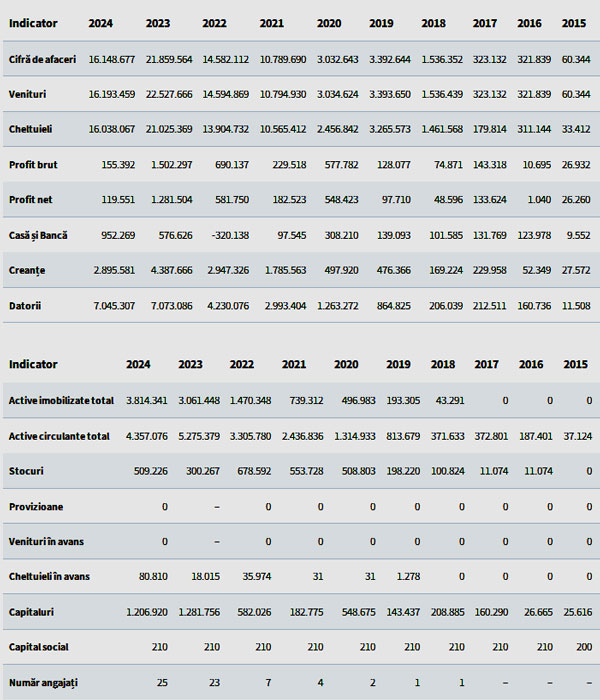600x700 pixels.
Task: Select the Cheltuieli 2020 value 2.456.842
Action: tap(338, 129)
